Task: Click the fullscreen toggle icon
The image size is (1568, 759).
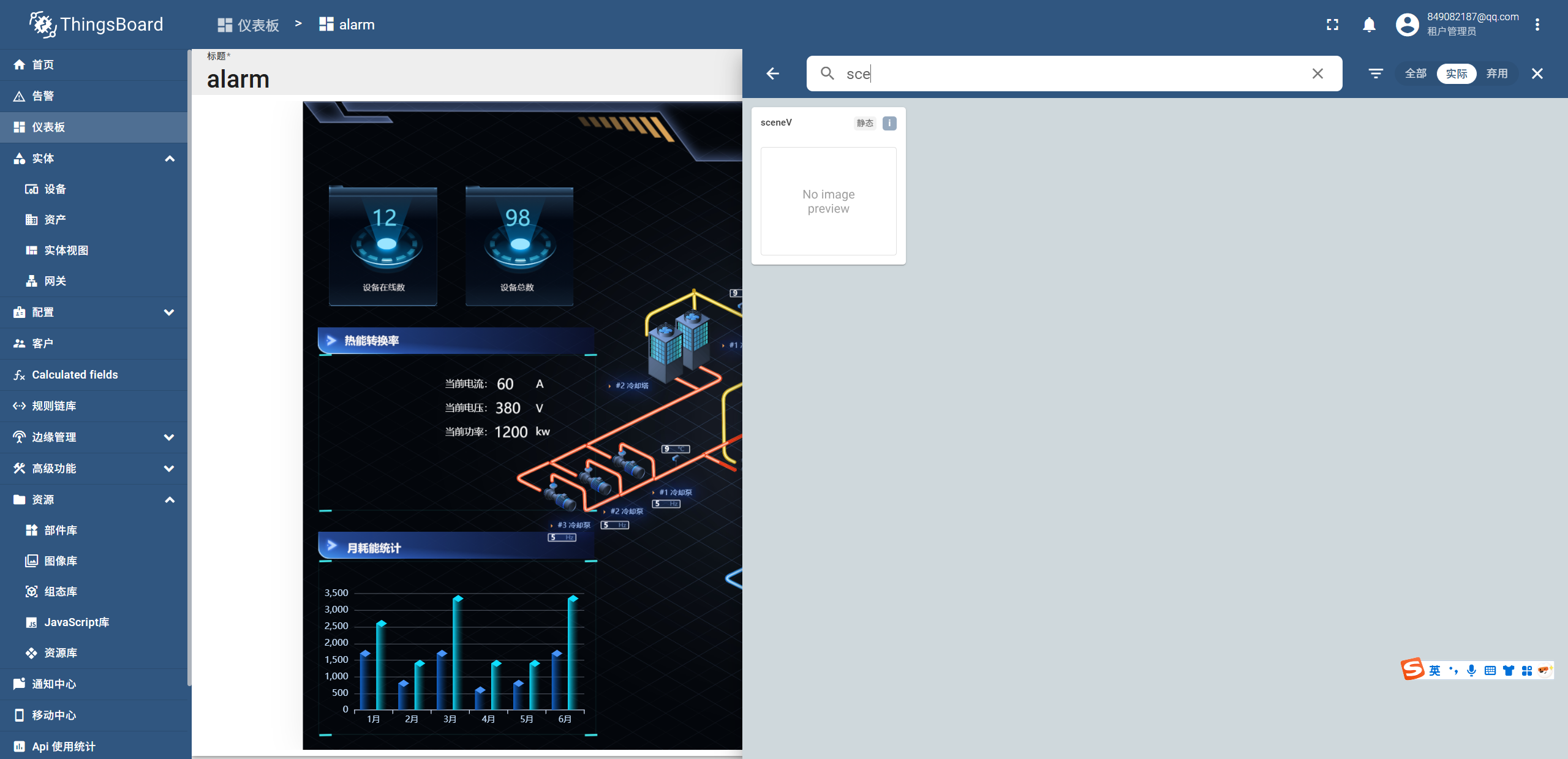Action: click(1332, 25)
